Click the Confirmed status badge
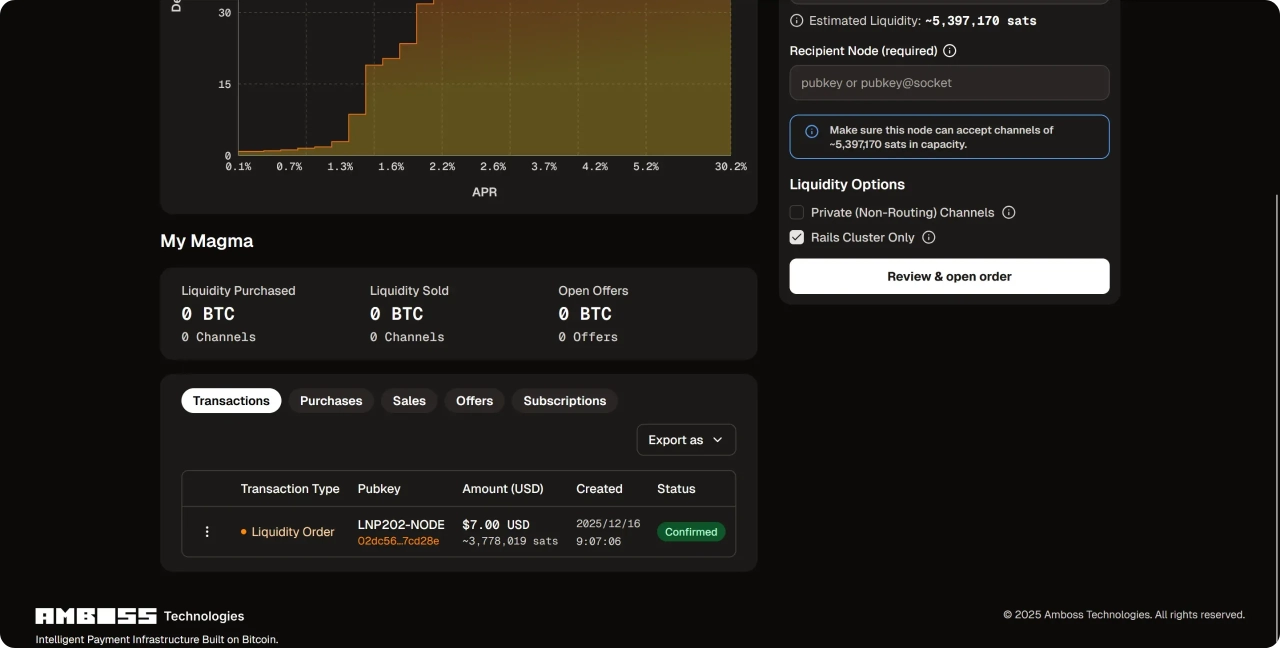The image size is (1280, 648). 691,532
